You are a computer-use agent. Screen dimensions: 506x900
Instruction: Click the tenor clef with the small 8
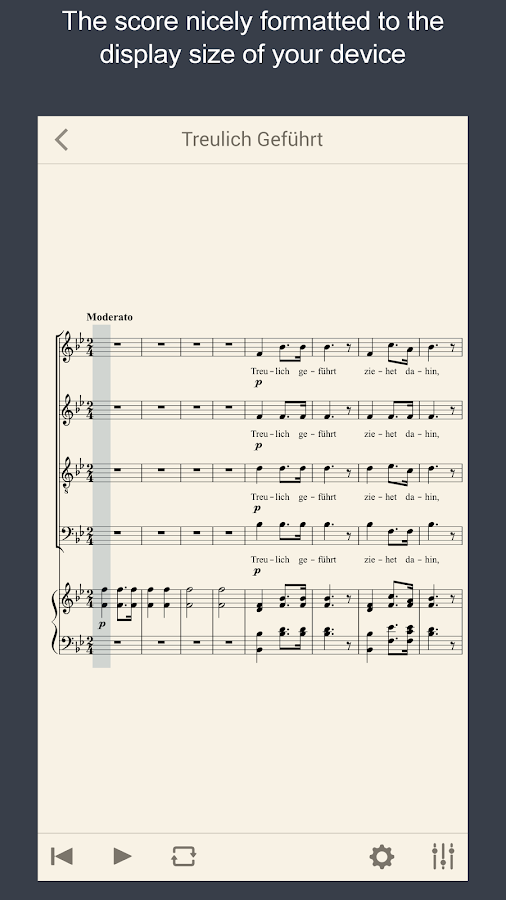[x=67, y=474]
